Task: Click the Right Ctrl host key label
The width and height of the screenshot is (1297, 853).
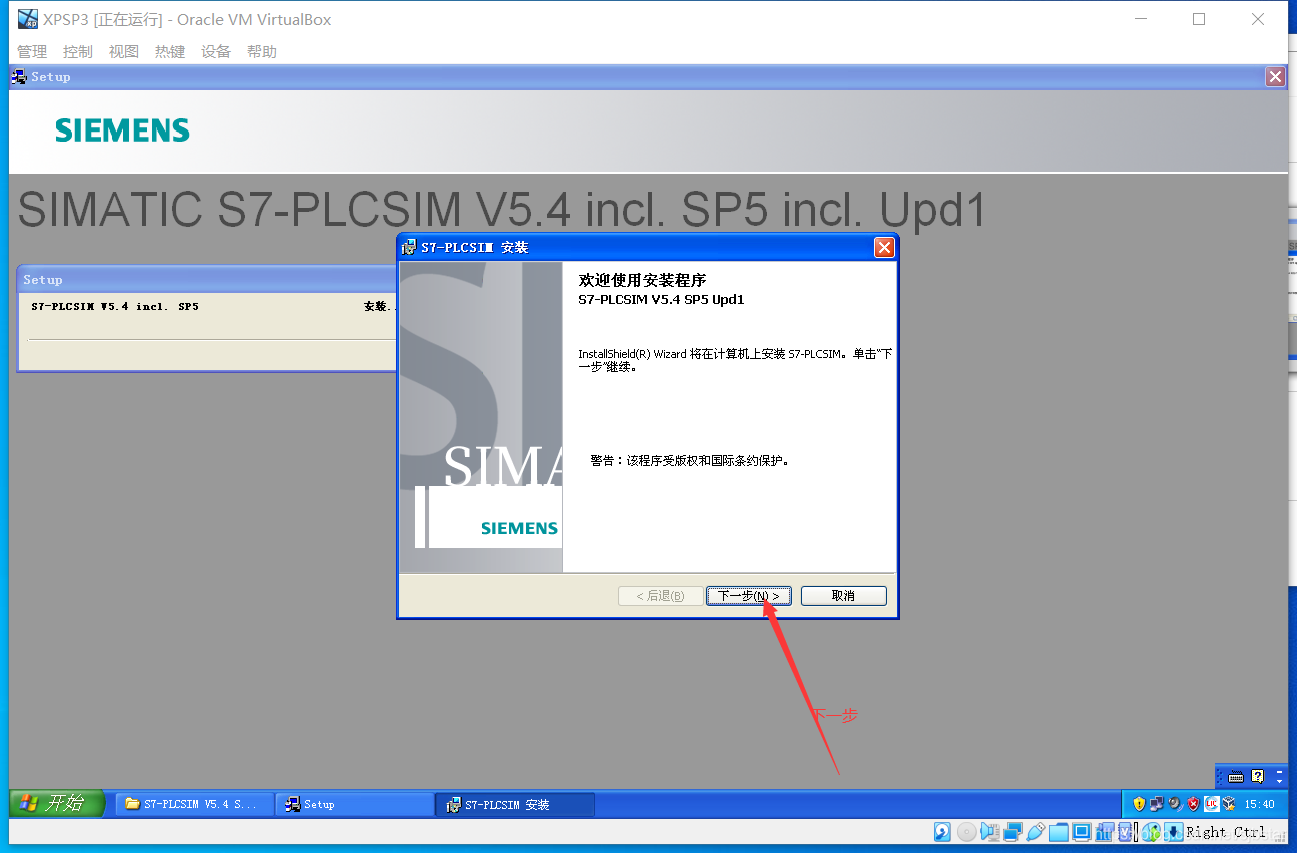Action: click(x=1226, y=832)
